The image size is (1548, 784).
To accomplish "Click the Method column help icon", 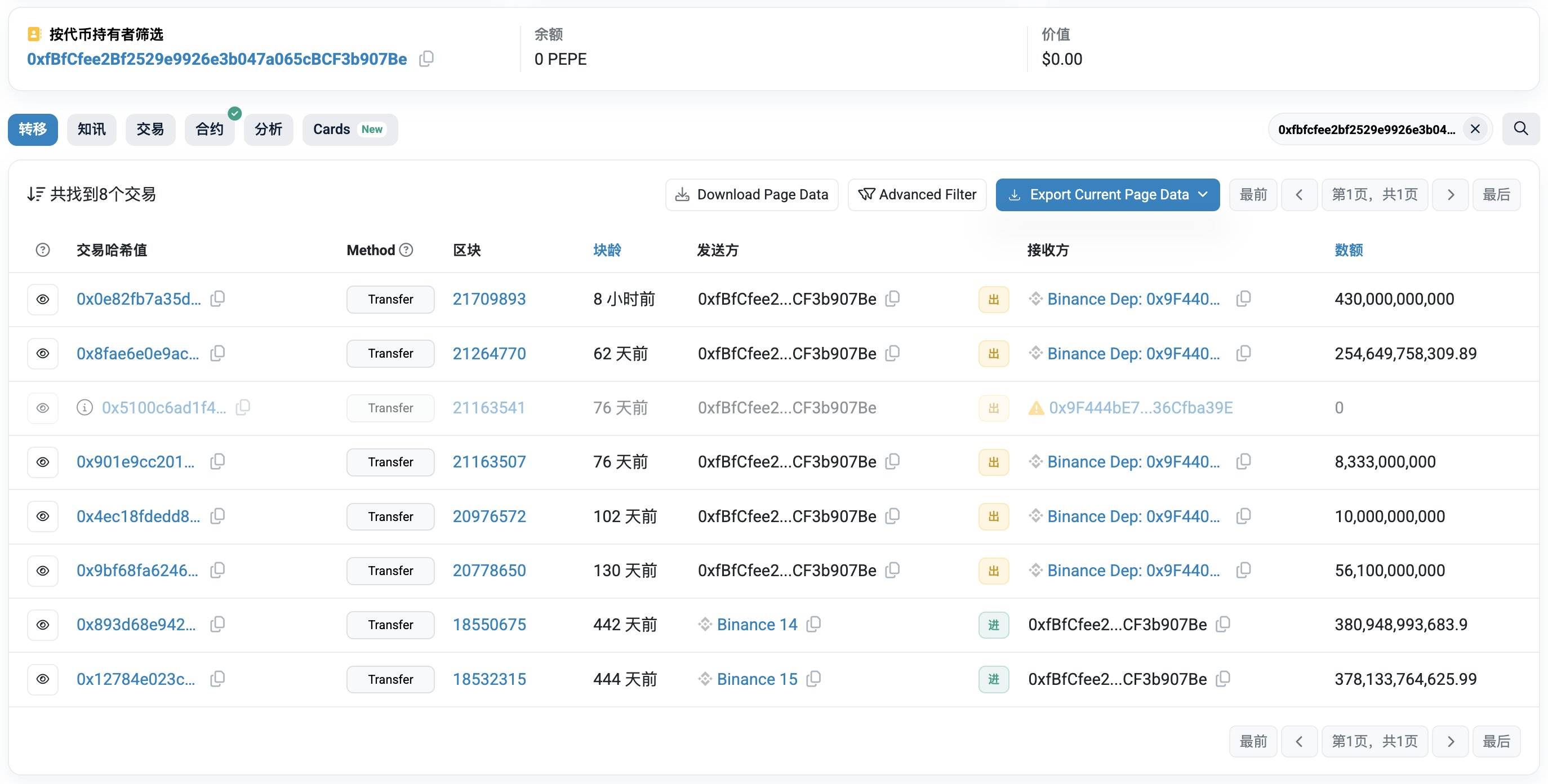I will tap(406, 250).
